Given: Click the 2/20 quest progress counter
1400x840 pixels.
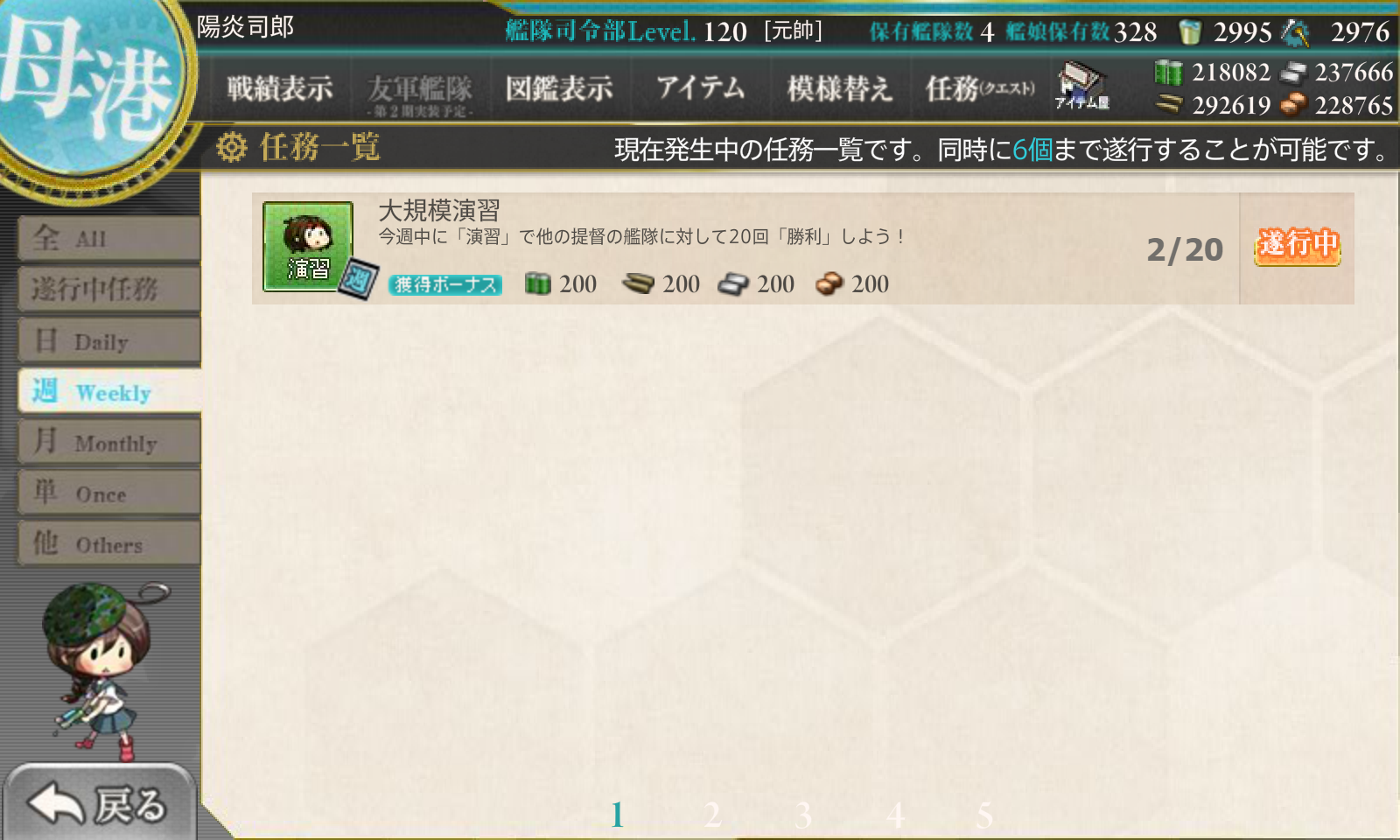Looking at the screenshot, I should coord(1185,250).
